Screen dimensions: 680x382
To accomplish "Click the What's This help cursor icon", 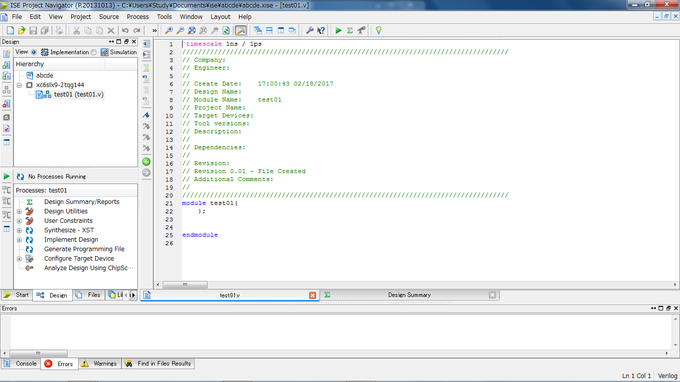I will point(321,30).
